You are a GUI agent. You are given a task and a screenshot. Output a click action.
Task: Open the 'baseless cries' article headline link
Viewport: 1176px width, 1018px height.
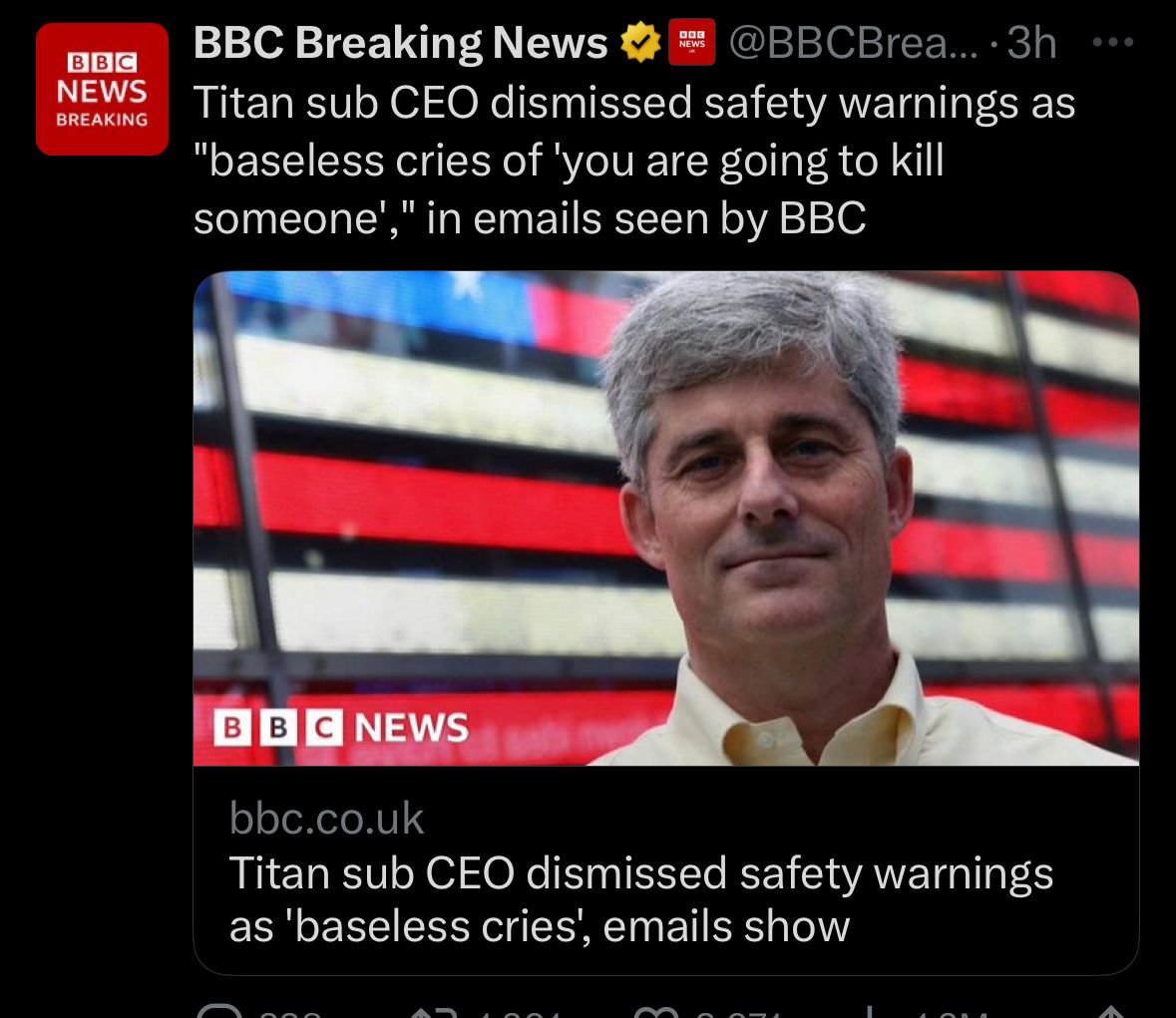[x=640, y=899]
